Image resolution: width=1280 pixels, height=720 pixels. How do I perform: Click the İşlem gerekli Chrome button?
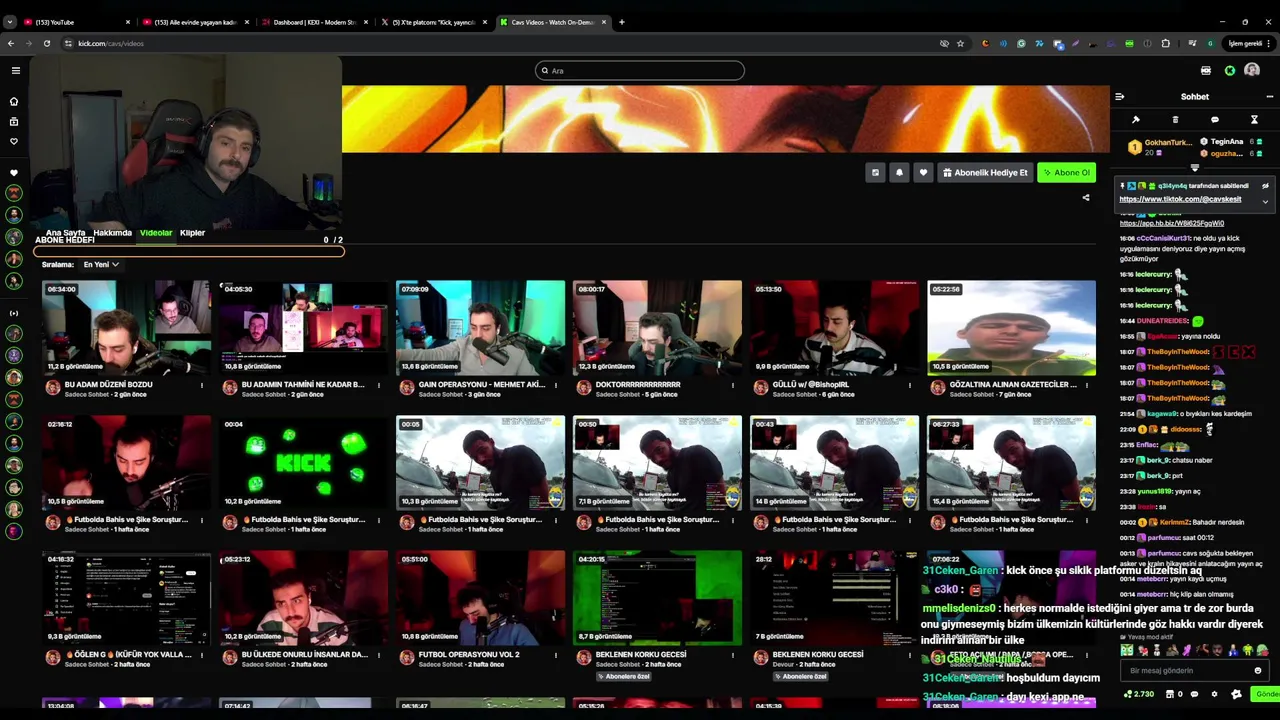coord(1250,43)
